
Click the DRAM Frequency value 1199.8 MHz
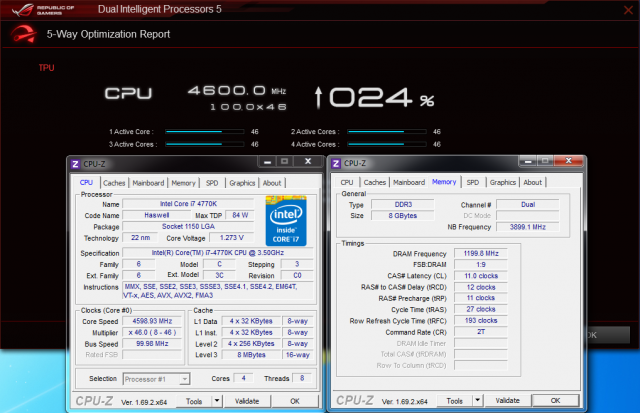pyautogui.click(x=481, y=253)
